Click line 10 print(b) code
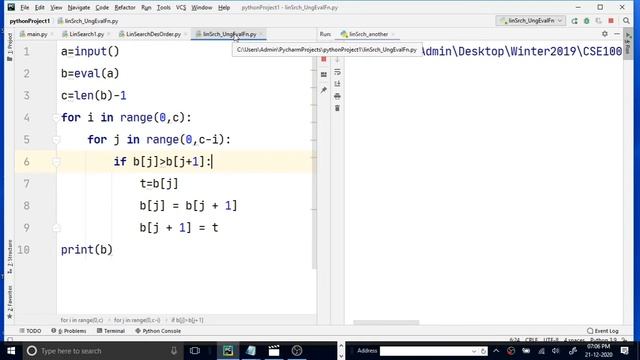Viewport: 640px width, 360px height. (x=87, y=249)
